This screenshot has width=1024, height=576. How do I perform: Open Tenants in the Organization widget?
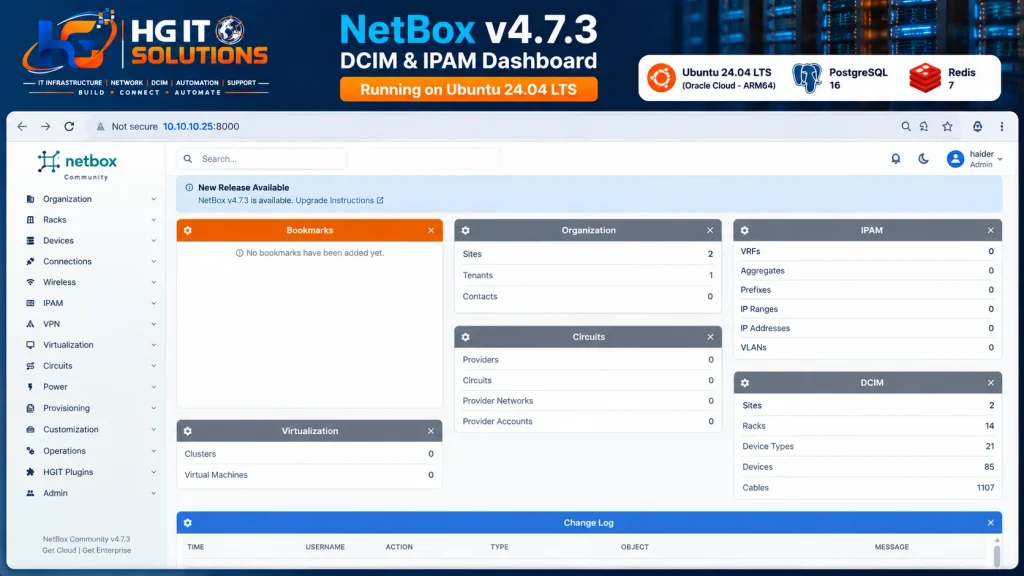(477, 276)
